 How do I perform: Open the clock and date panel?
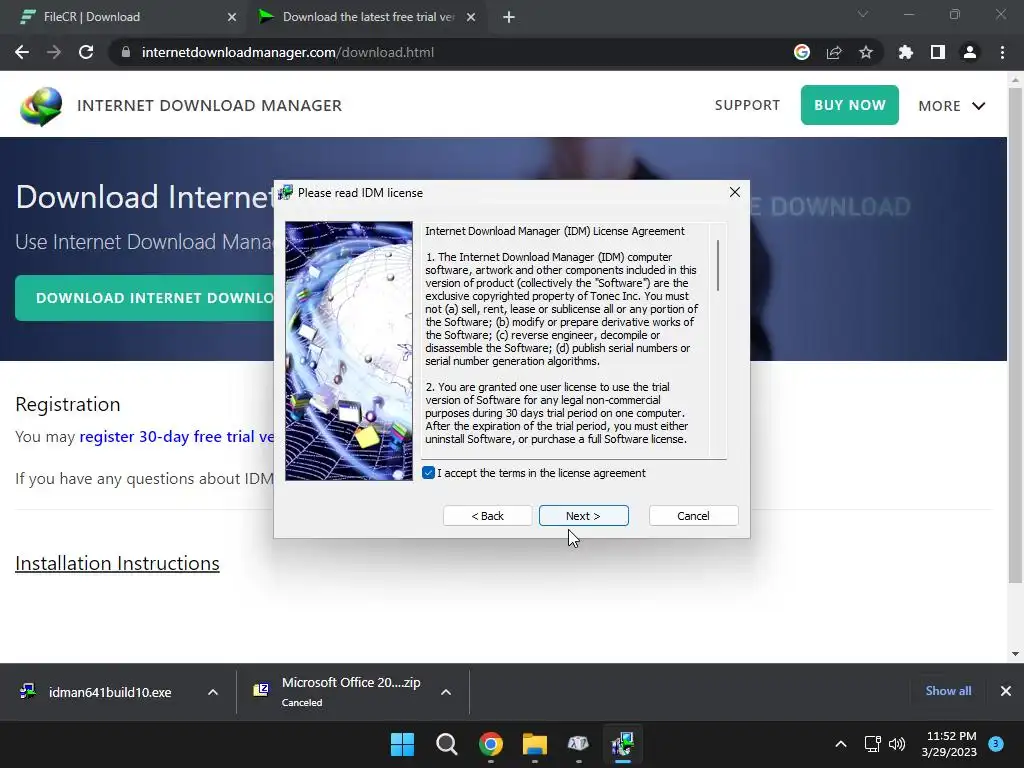(x=949, y=744)
